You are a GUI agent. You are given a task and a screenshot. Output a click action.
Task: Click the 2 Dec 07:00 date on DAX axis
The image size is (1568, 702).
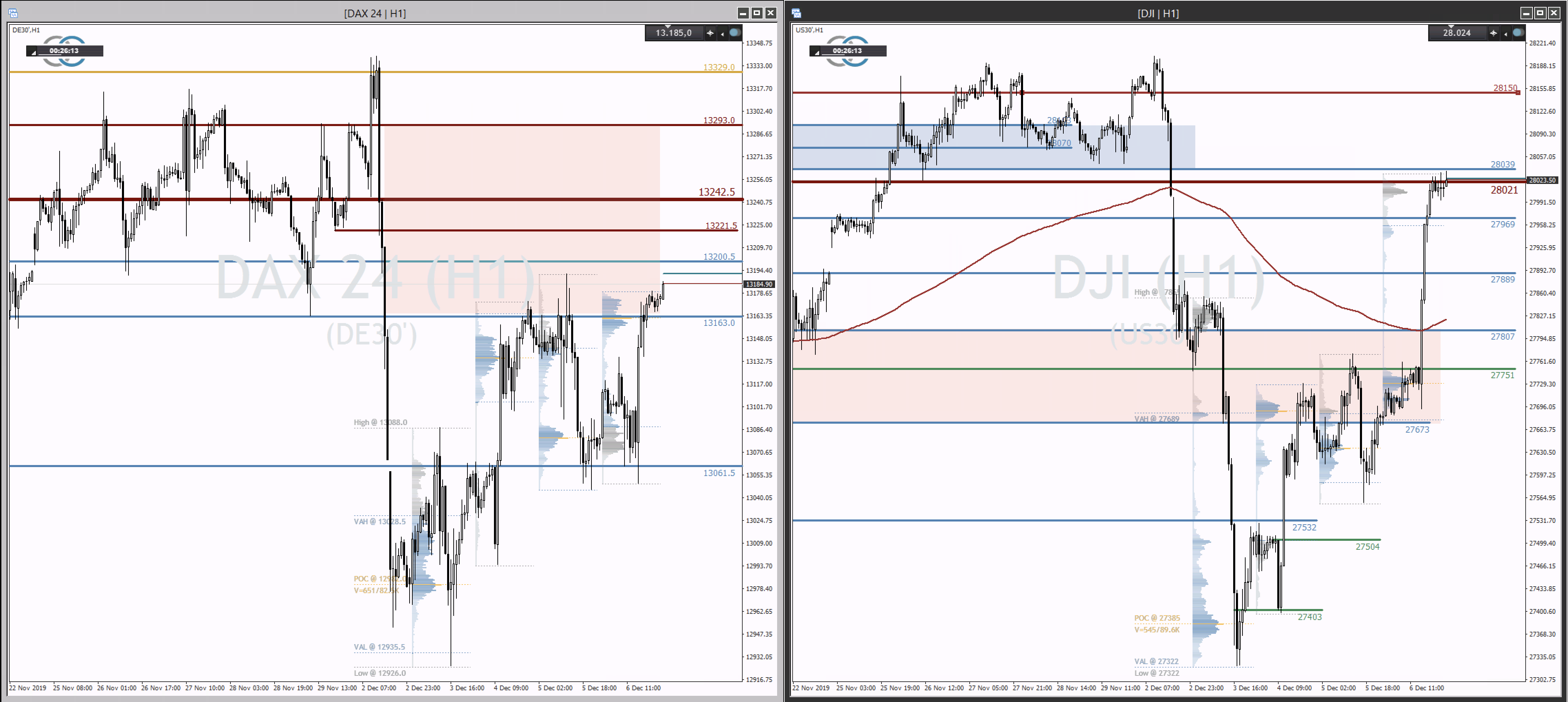tap(379, 688)
